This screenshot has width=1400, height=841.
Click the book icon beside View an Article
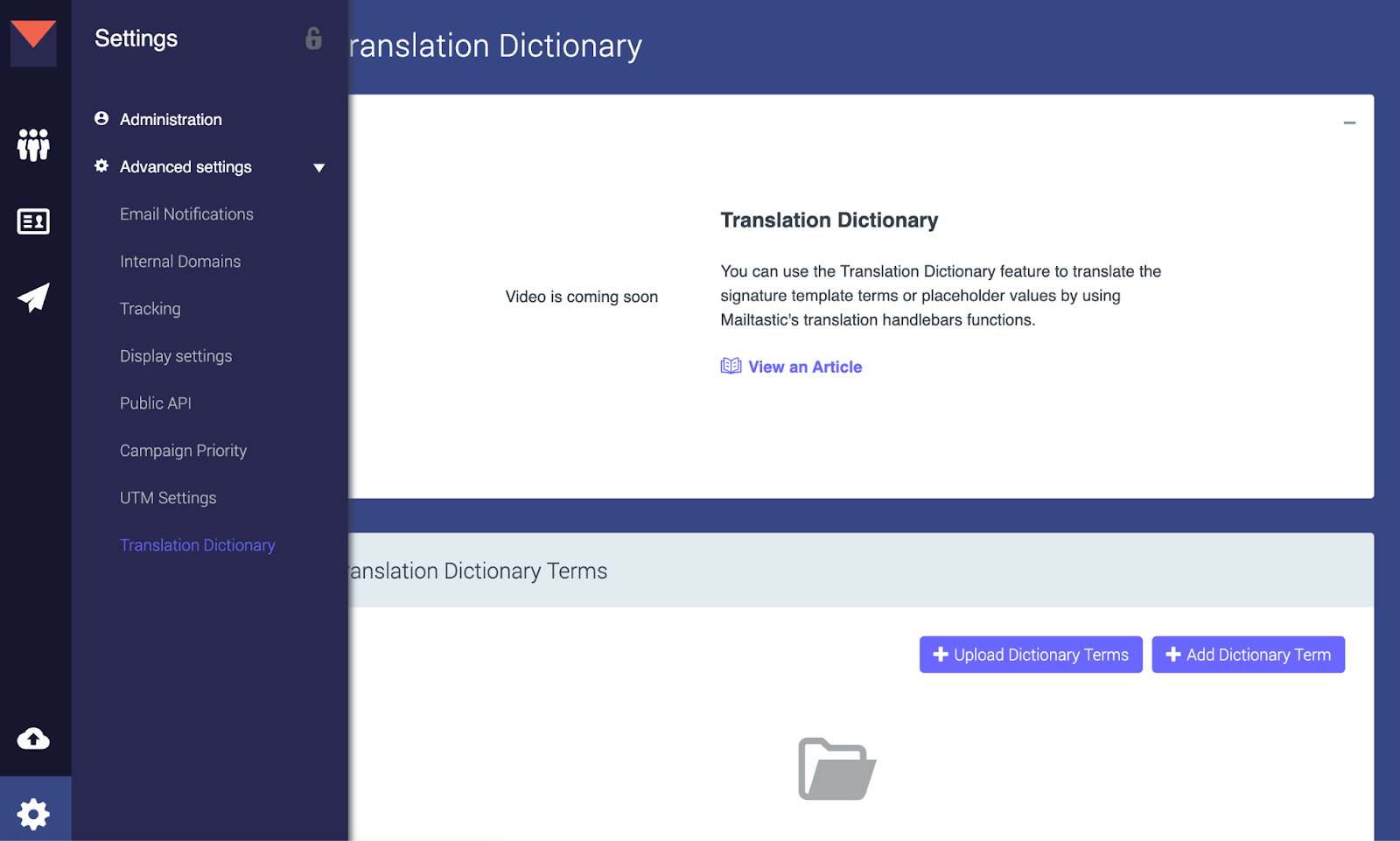[x=731, y=366]
